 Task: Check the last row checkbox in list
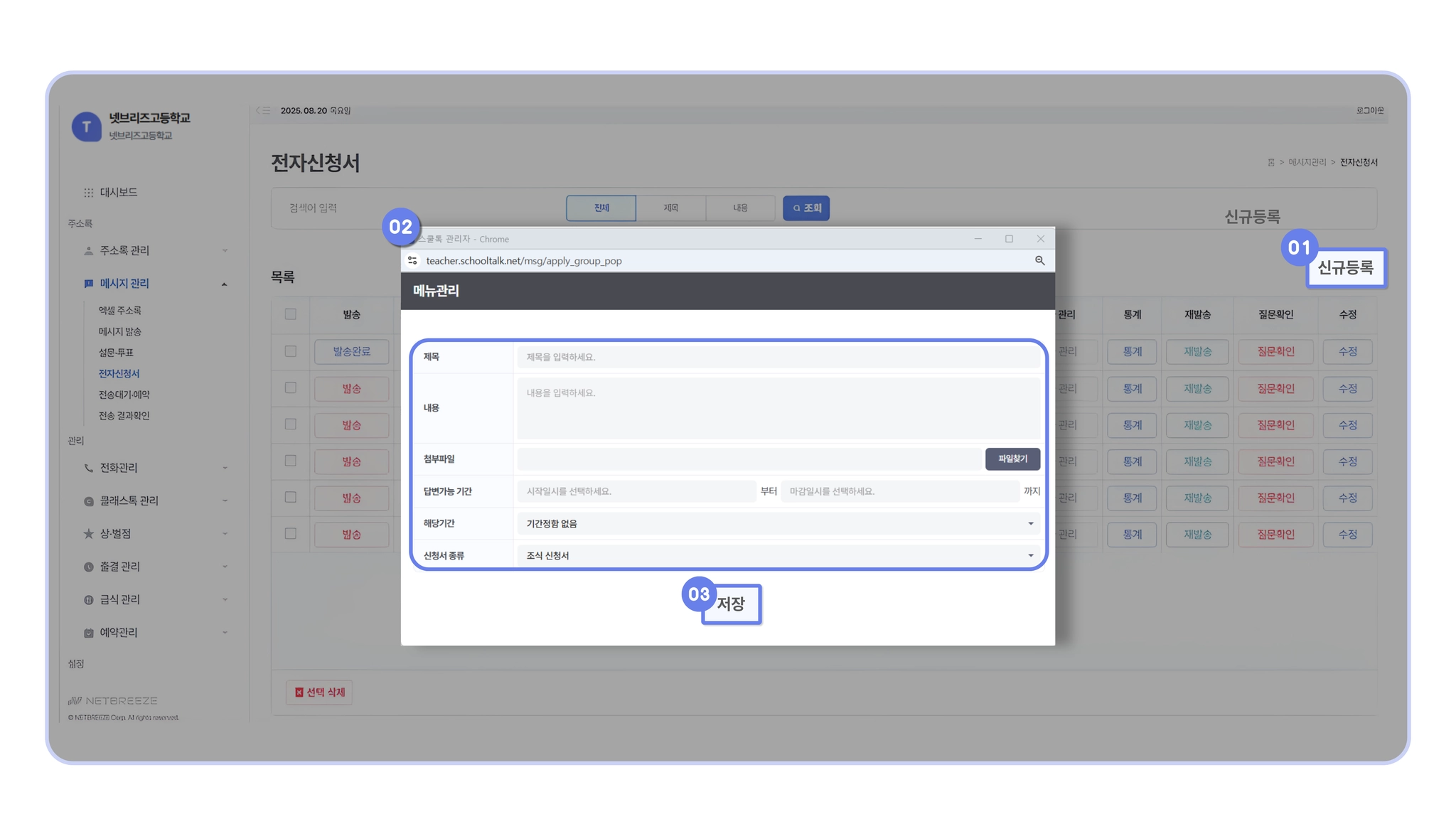(x=290, y=533)
